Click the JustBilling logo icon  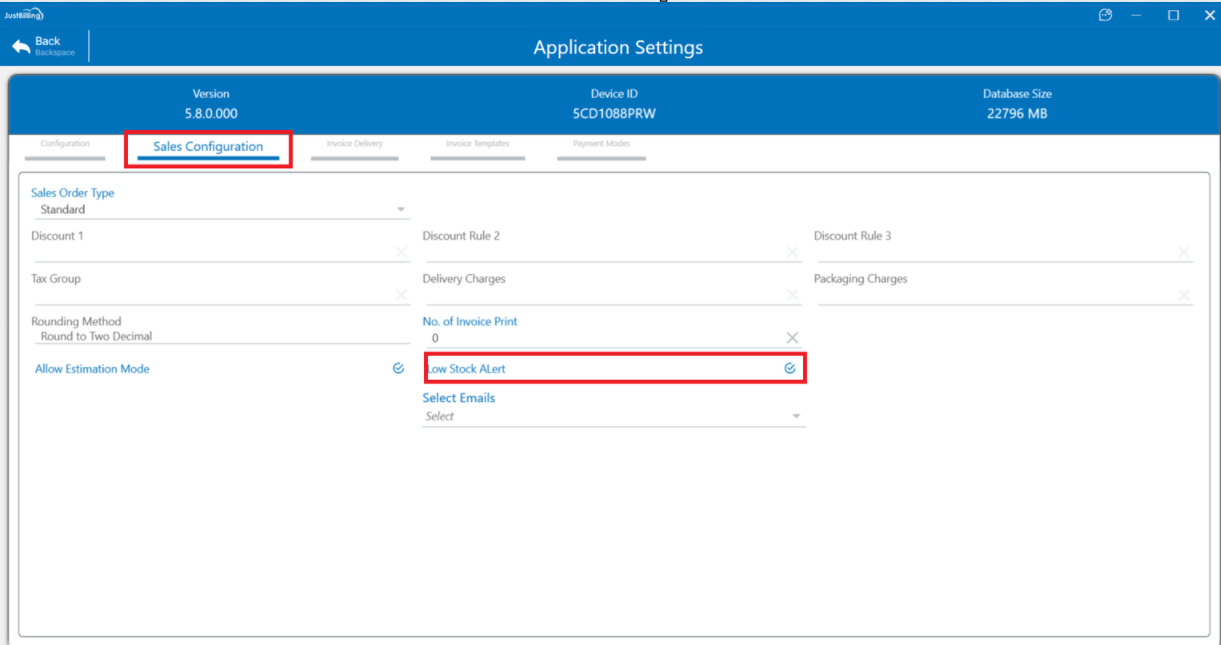22,15
